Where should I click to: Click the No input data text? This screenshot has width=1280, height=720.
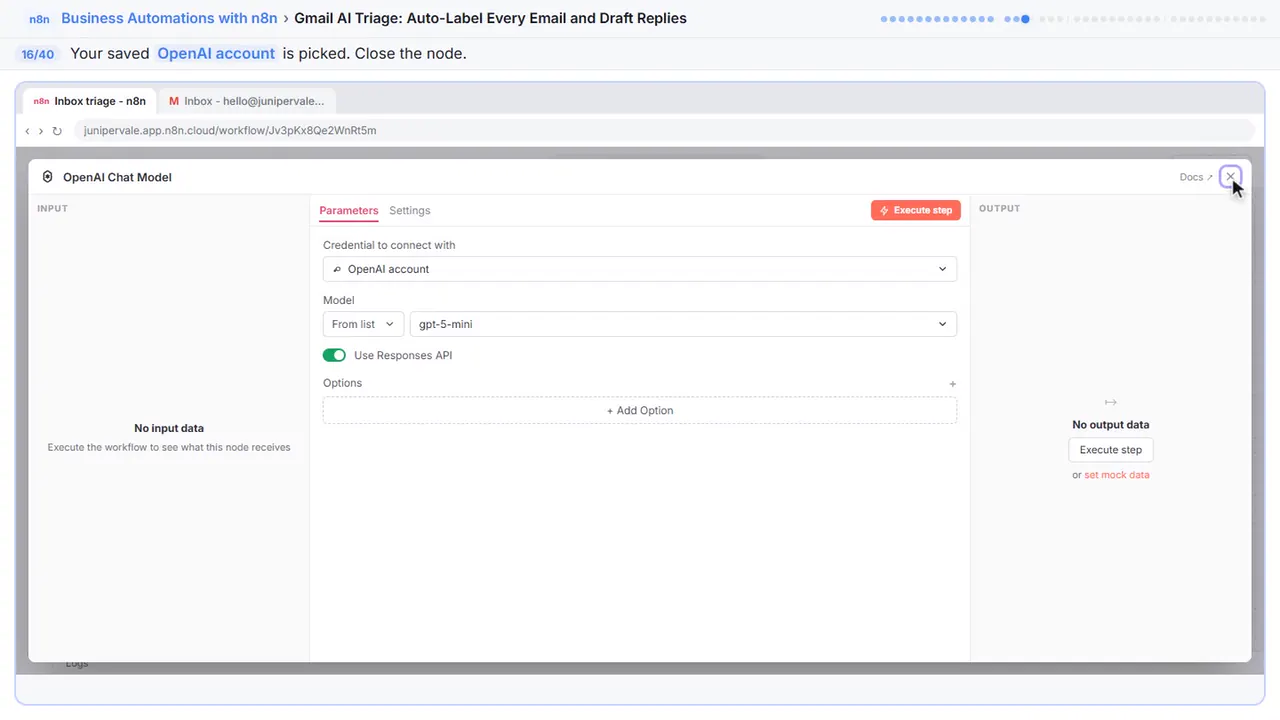pos(169,428)
